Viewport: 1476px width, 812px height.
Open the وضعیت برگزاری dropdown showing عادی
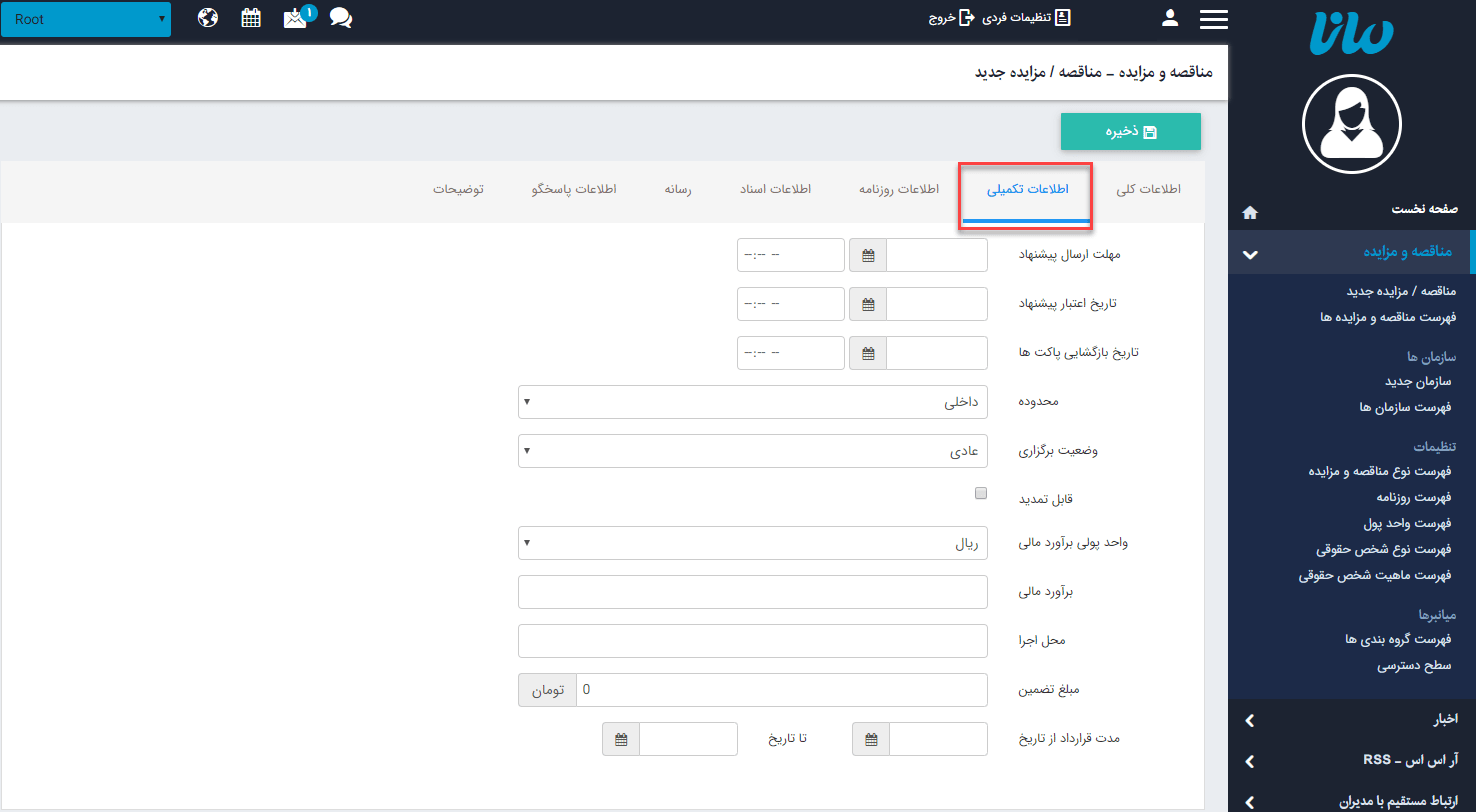pos(752,450)
